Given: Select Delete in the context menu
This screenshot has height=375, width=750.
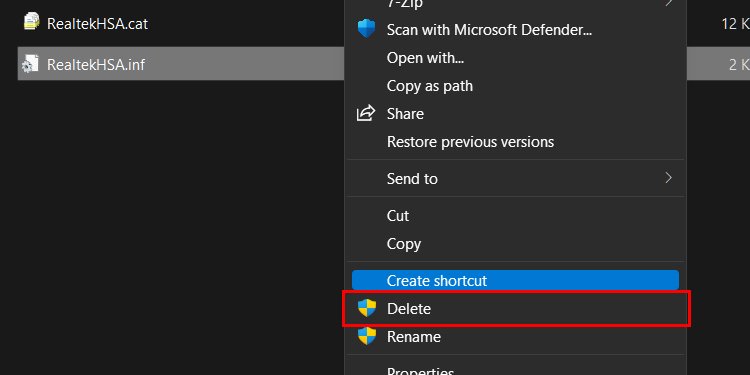Looking at the screenshot, I should (x=516, y=309).
